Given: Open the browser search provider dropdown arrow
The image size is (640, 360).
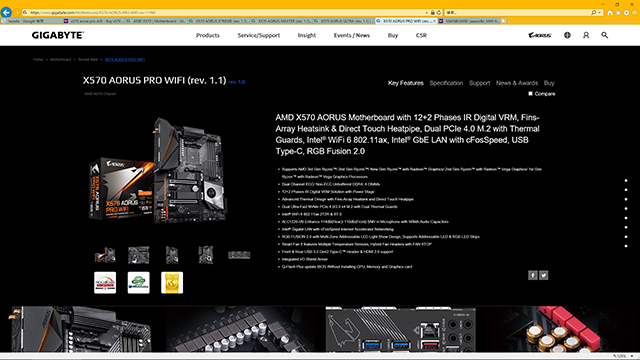Looking at the screenshot, I should point(599,13).
